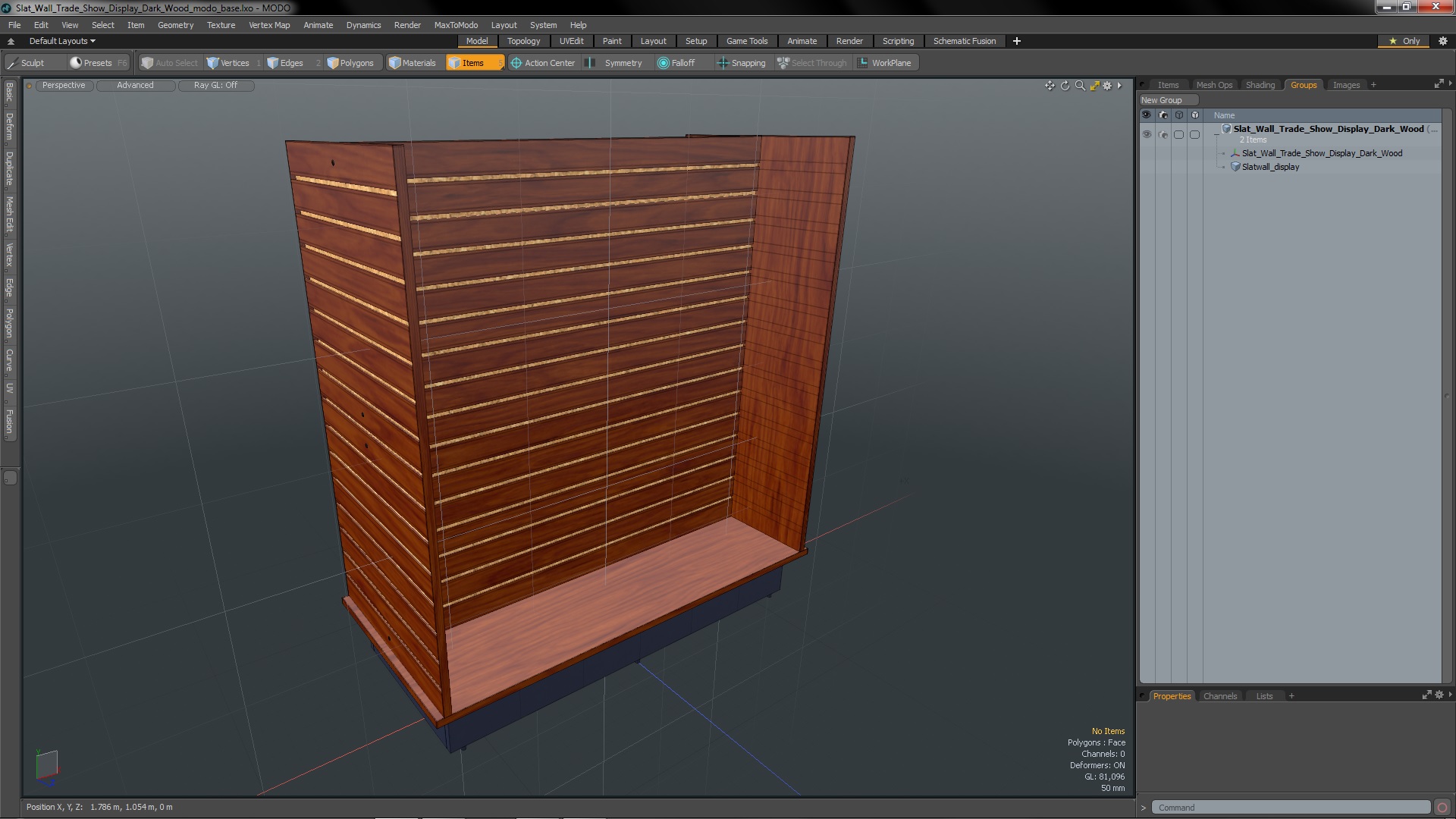Switch to the Images panel tab
The height and width of the screenshot is (819, 1456).
tap(1346, 85)
